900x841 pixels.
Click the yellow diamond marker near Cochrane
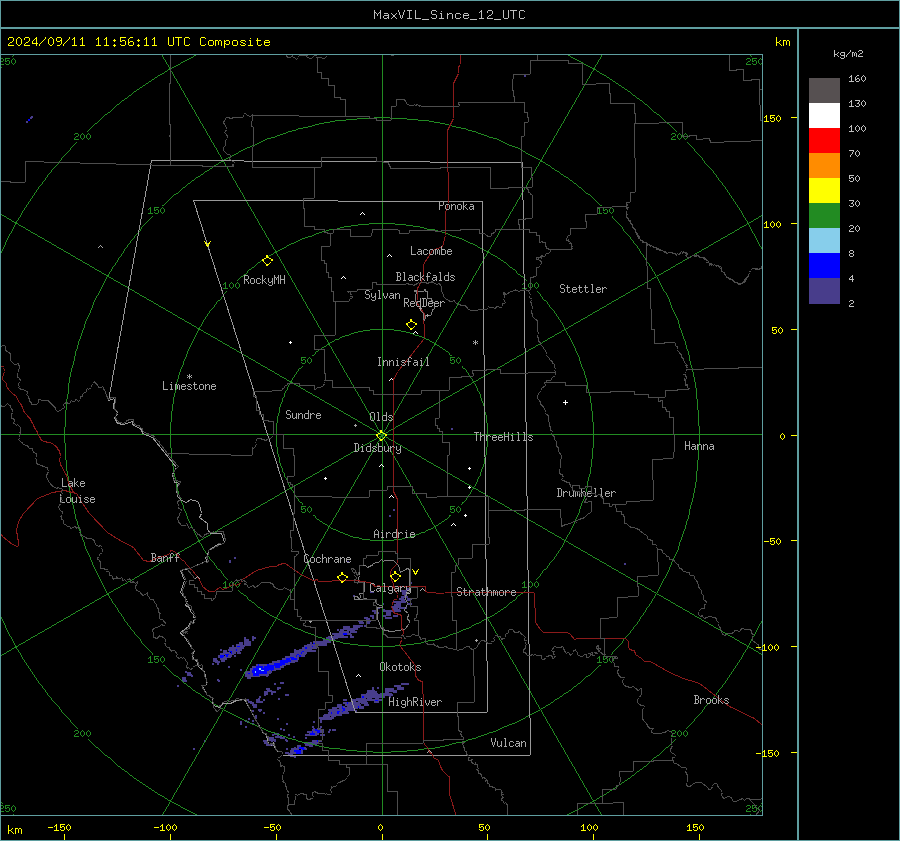pos(343,578)
